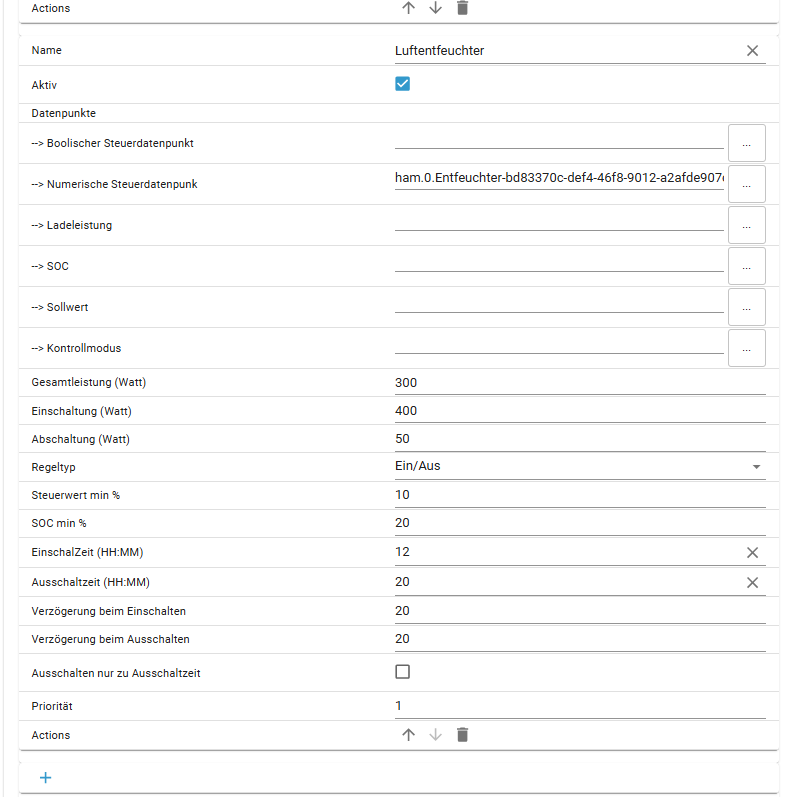Click the trash icon in top Actions row
Image resolution: width=804 pixels, height=797 pixels.
coord(462,8)
